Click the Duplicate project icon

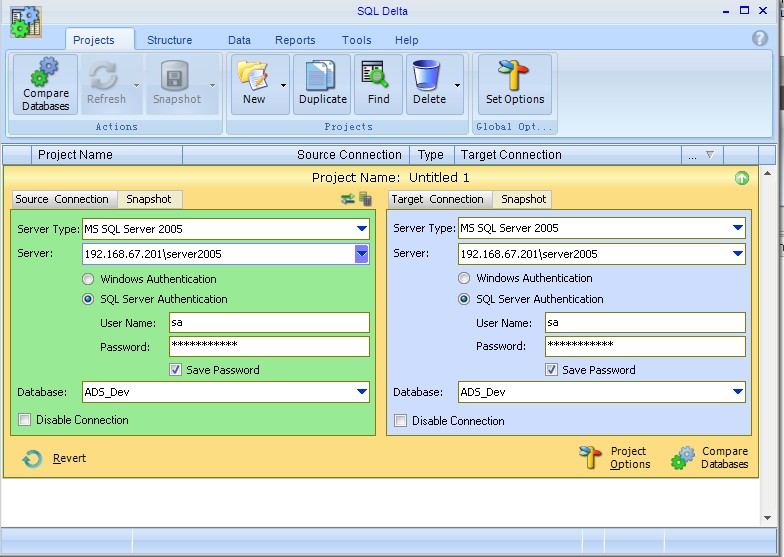coord(322,84)
